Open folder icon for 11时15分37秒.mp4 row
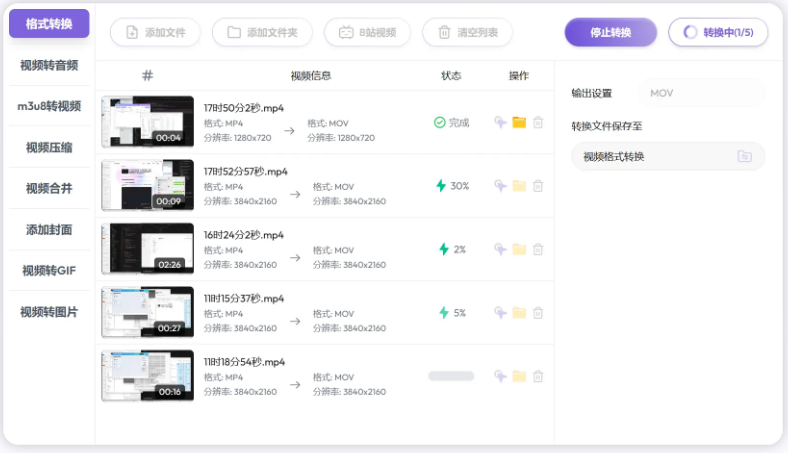This screenshot has height=453, width=788. coord(519,313)
